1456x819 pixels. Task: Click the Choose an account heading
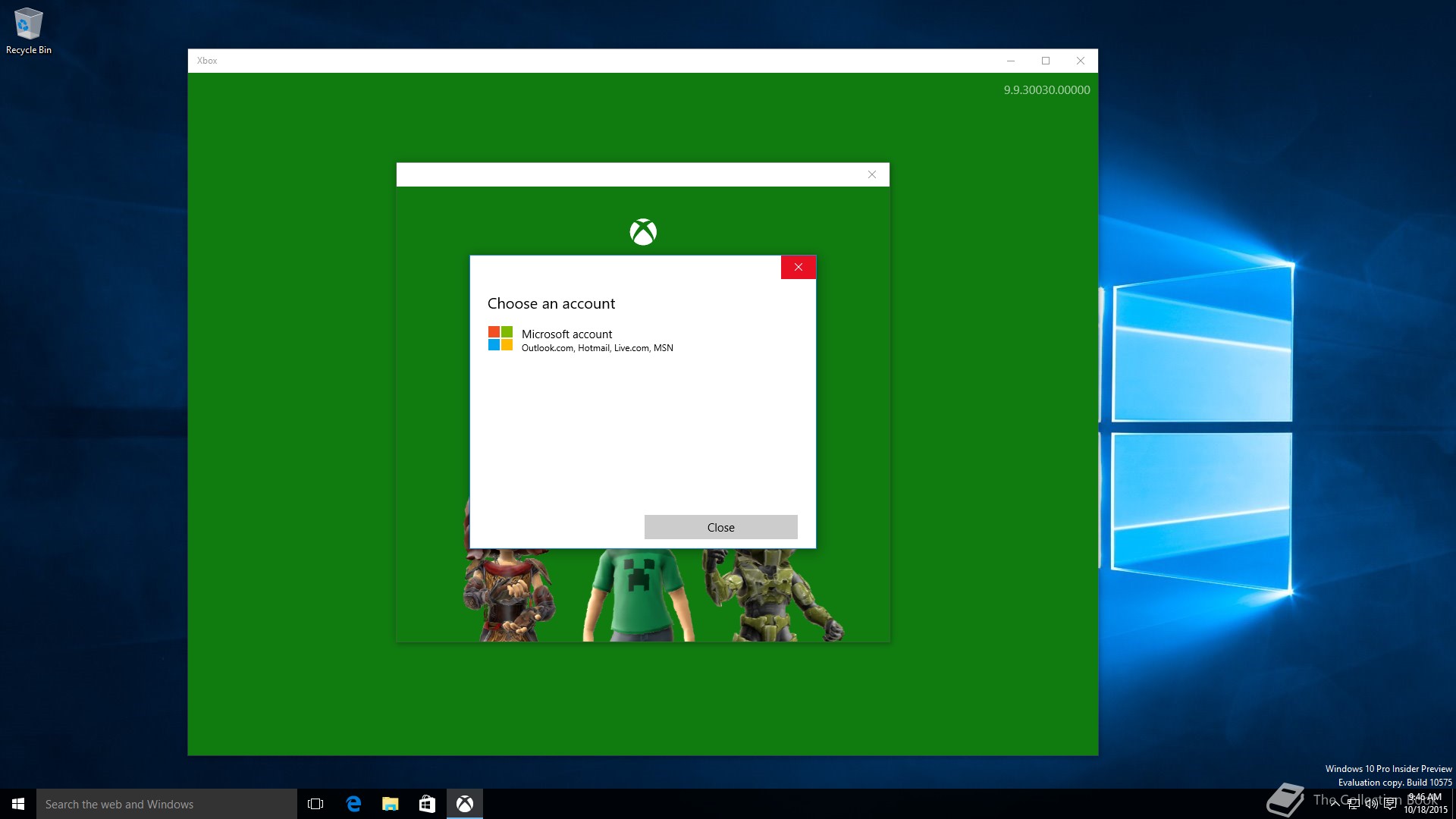pos(551,303)
